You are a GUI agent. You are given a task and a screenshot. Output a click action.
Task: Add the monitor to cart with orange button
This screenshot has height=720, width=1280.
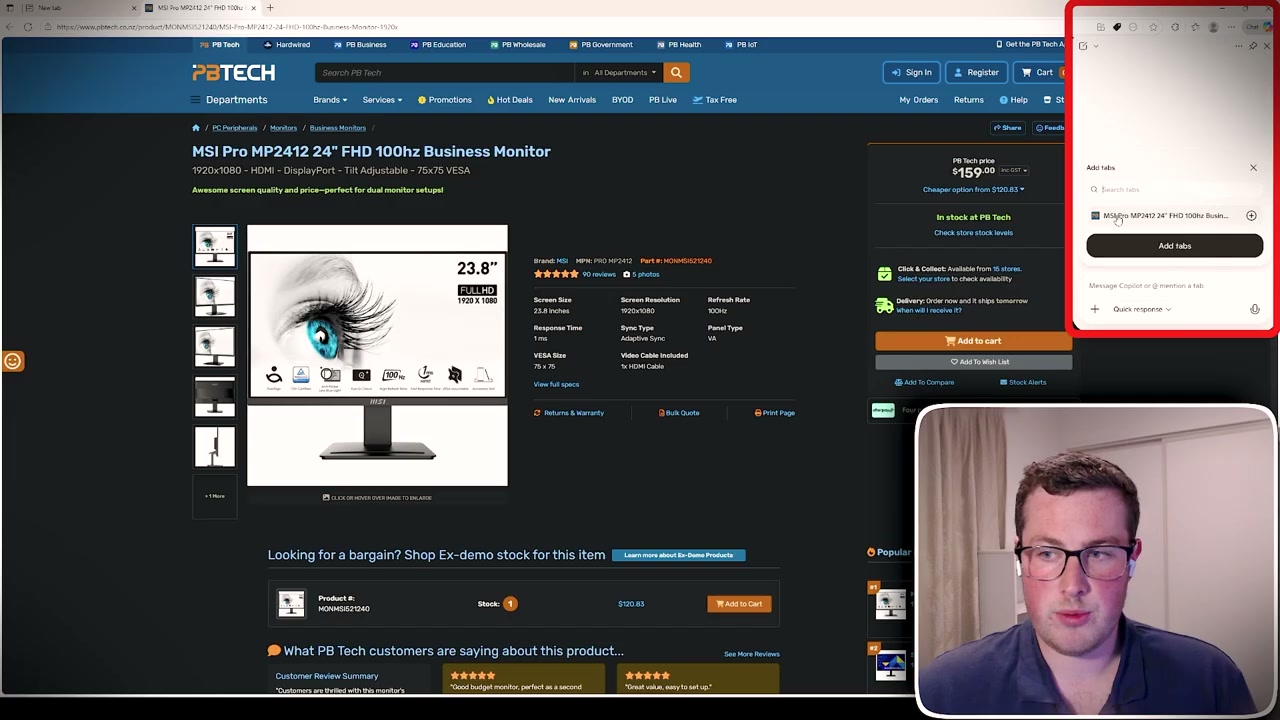pyautogui.click(x=973, y=341)
